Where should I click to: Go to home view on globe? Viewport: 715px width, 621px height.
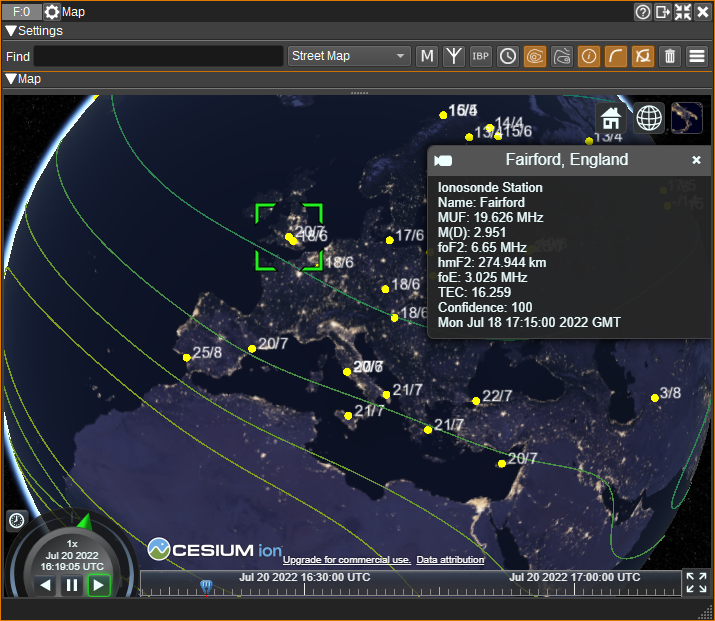coord(611,118)
